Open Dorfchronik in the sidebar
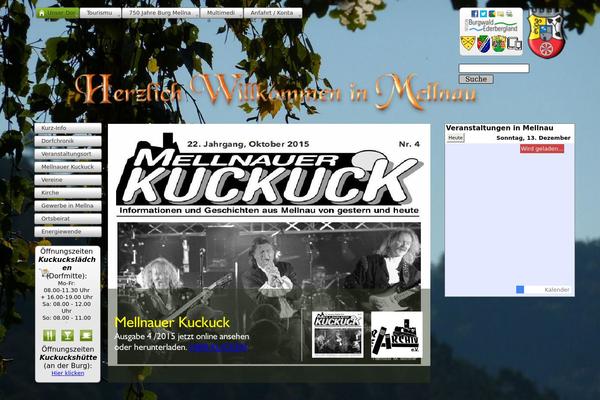 [x=68, y=141]
